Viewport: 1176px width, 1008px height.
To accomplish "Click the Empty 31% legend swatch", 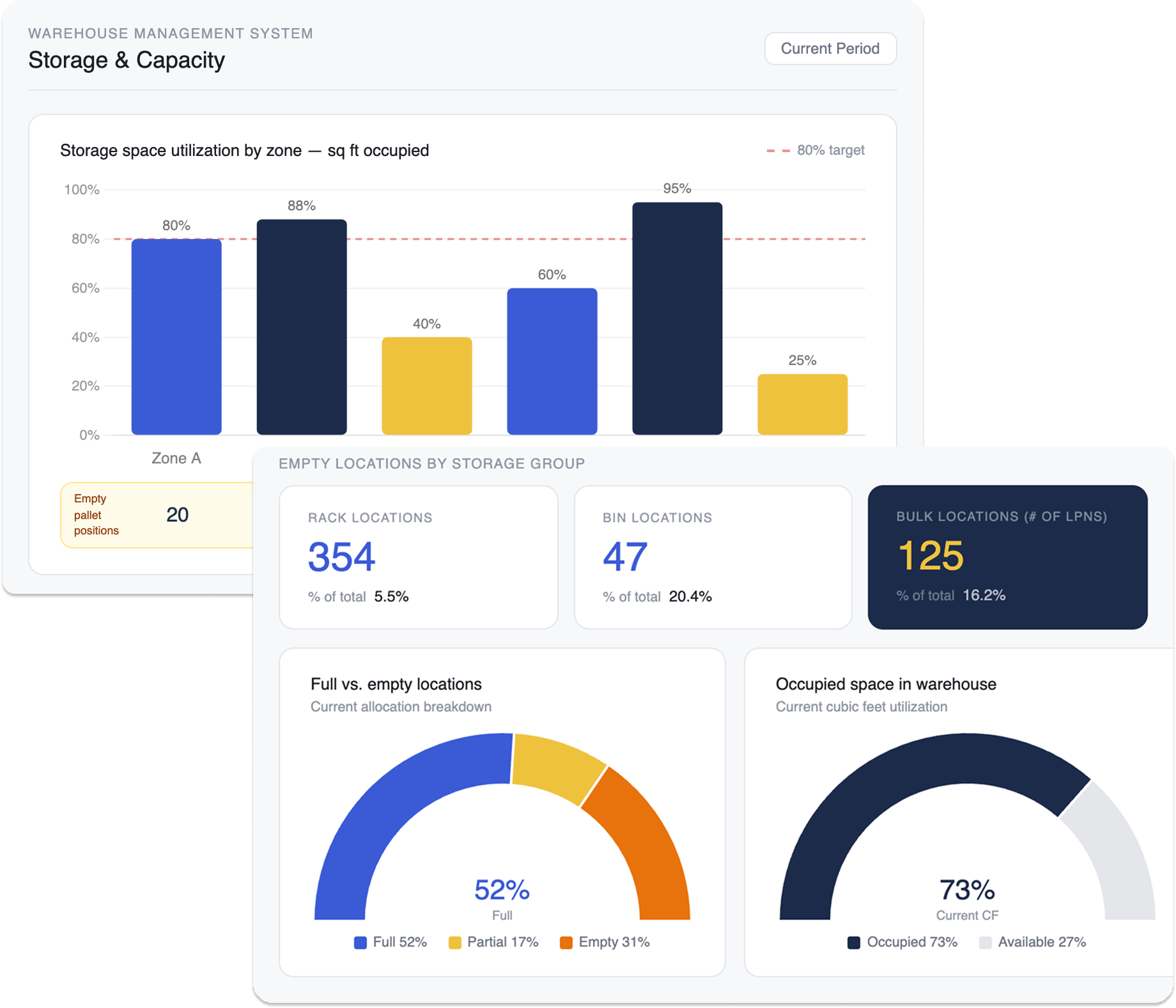I will click(x=566, y=942).
